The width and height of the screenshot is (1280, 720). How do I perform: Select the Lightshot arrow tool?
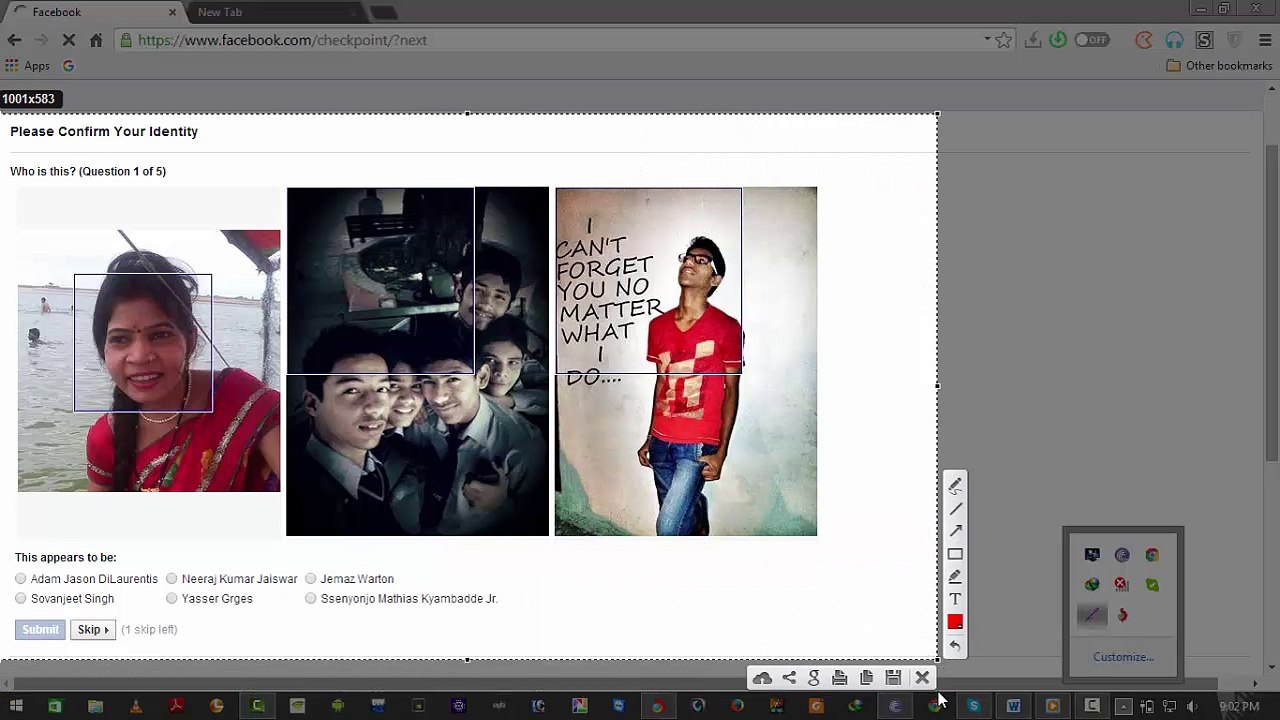[955, 531]
